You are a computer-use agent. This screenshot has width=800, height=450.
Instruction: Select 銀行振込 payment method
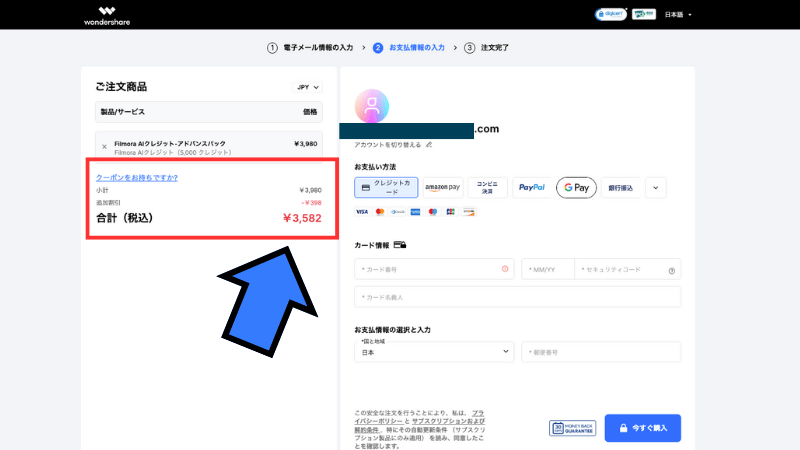tap(620, 188)
